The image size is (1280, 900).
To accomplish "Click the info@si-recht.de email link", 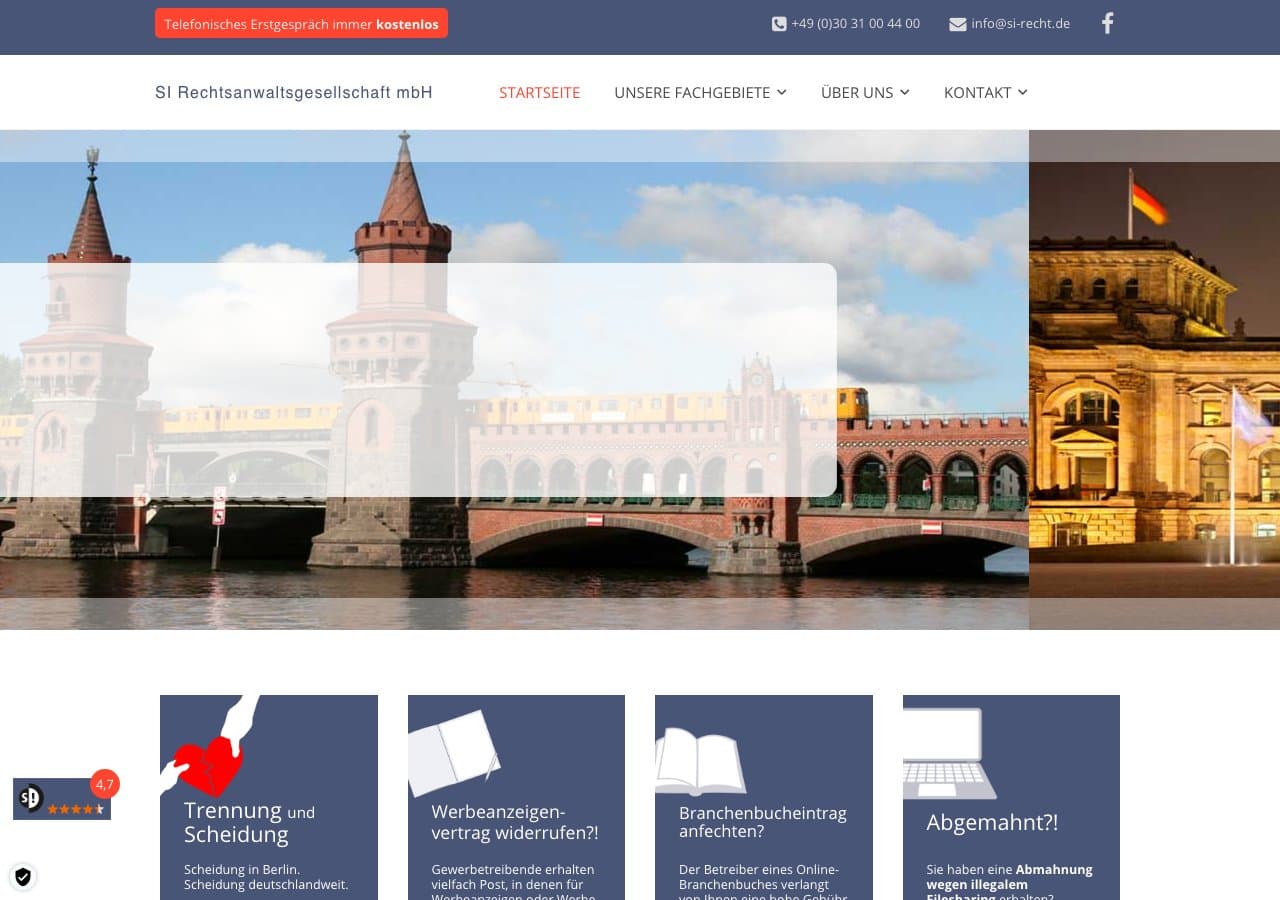I will click(1020, 24).
